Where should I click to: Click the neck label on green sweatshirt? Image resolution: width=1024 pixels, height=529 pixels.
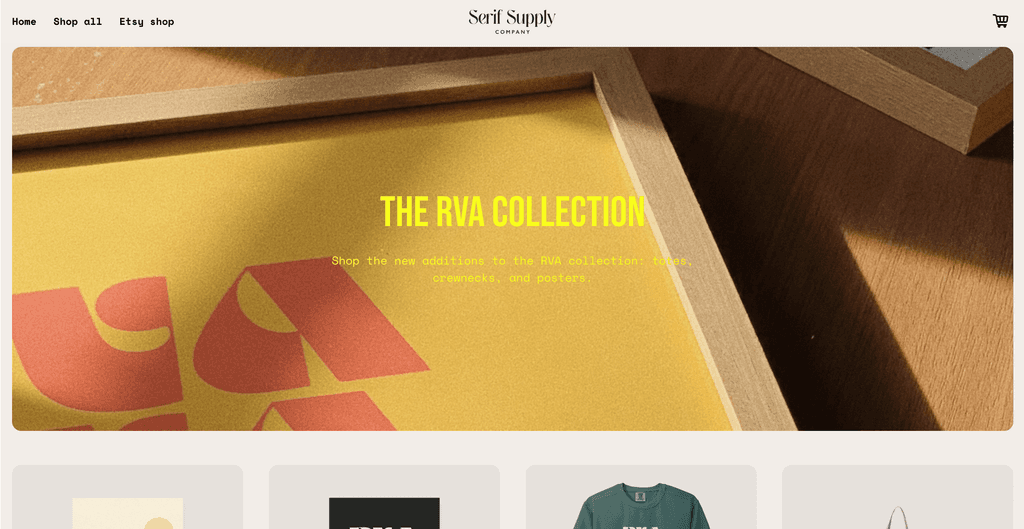(641, 496)
